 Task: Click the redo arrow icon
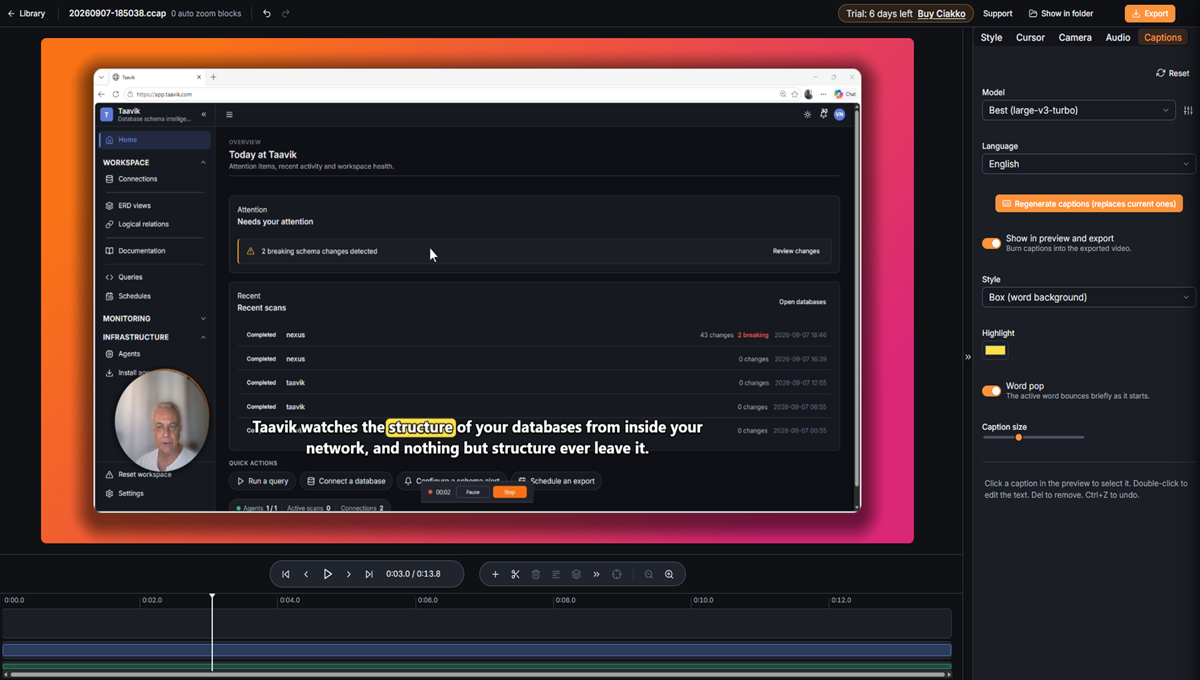coord(286,13)
